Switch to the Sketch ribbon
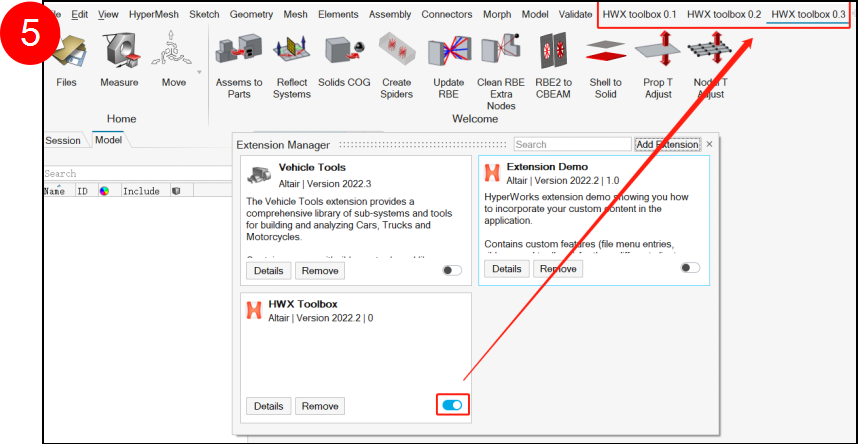This screenshot has width=858, height=444. [204, 15]
